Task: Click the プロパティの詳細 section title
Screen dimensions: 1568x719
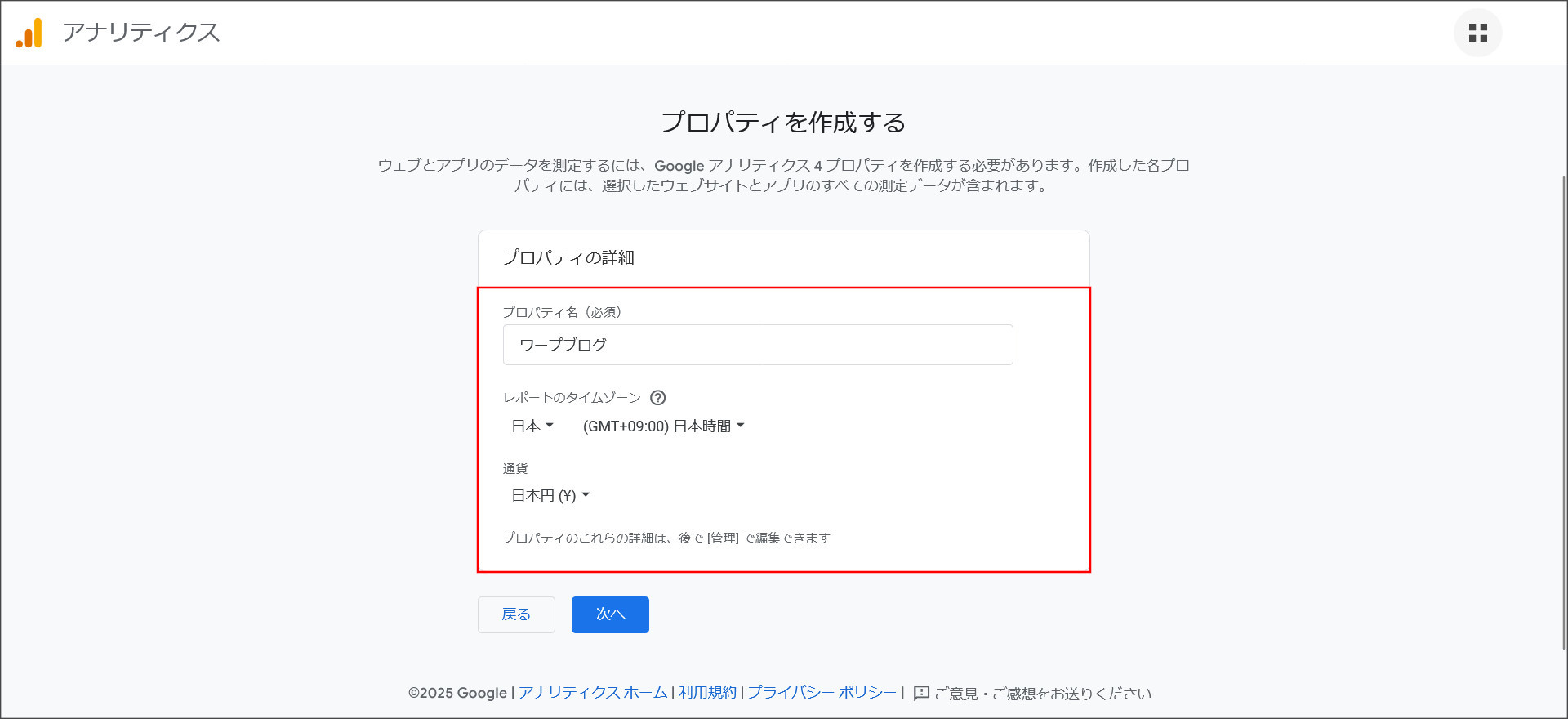Action: [568, 257]
